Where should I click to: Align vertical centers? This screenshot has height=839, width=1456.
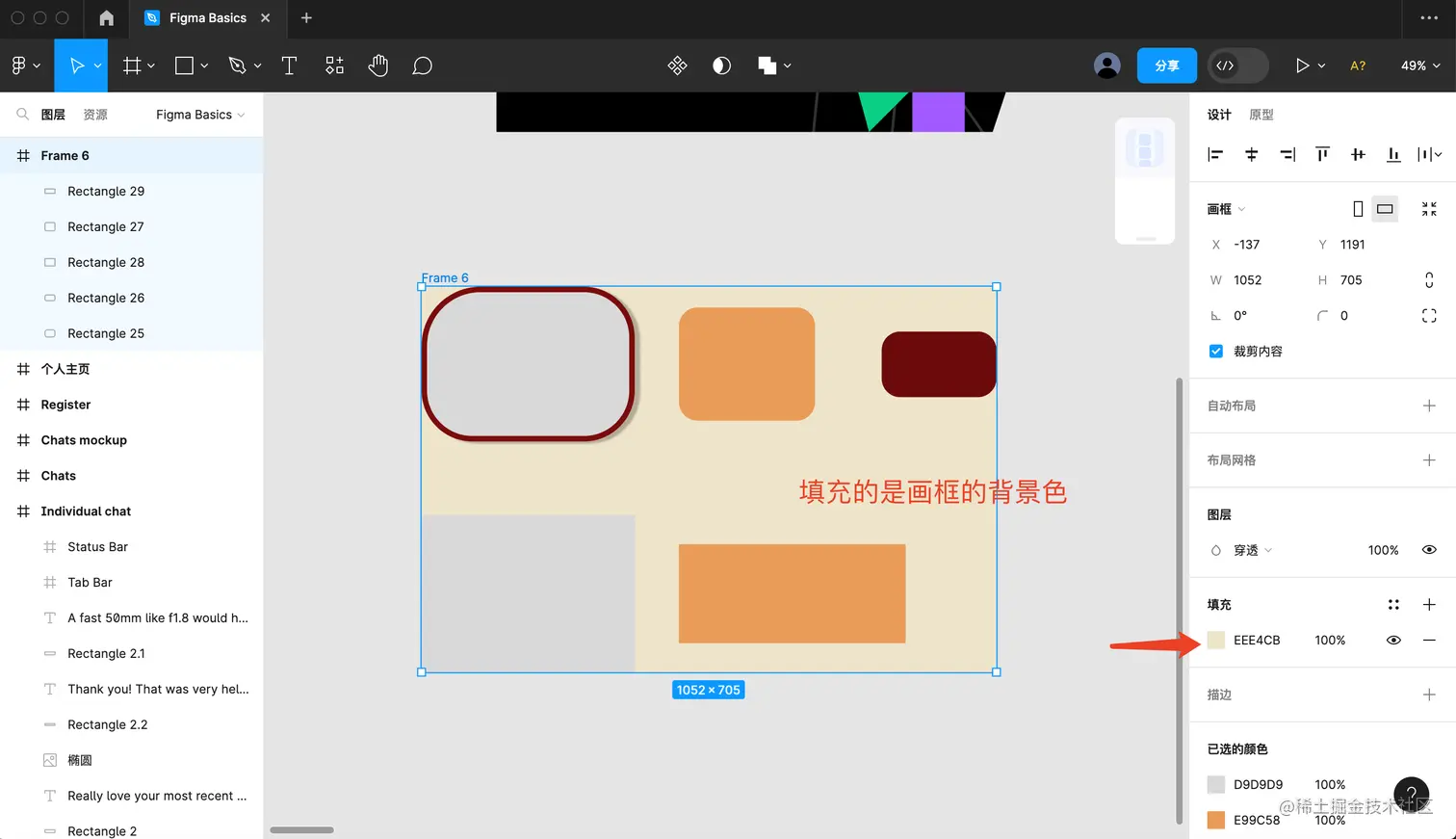(x=1358, y=154)
